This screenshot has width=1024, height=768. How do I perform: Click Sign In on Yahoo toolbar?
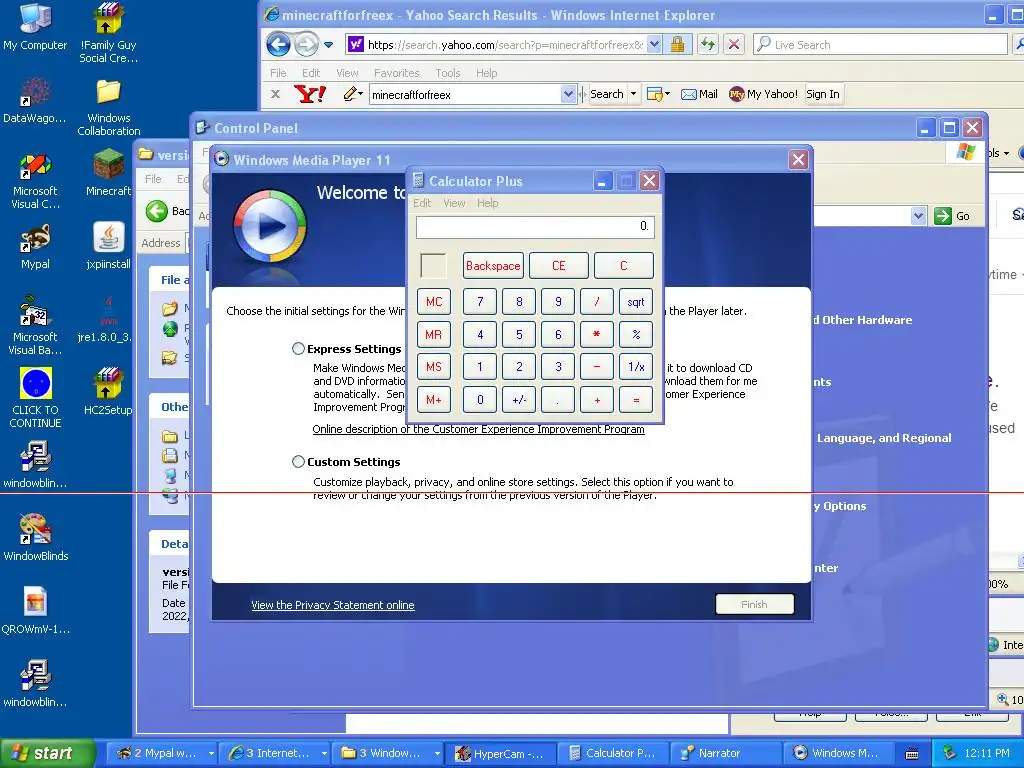822,94
